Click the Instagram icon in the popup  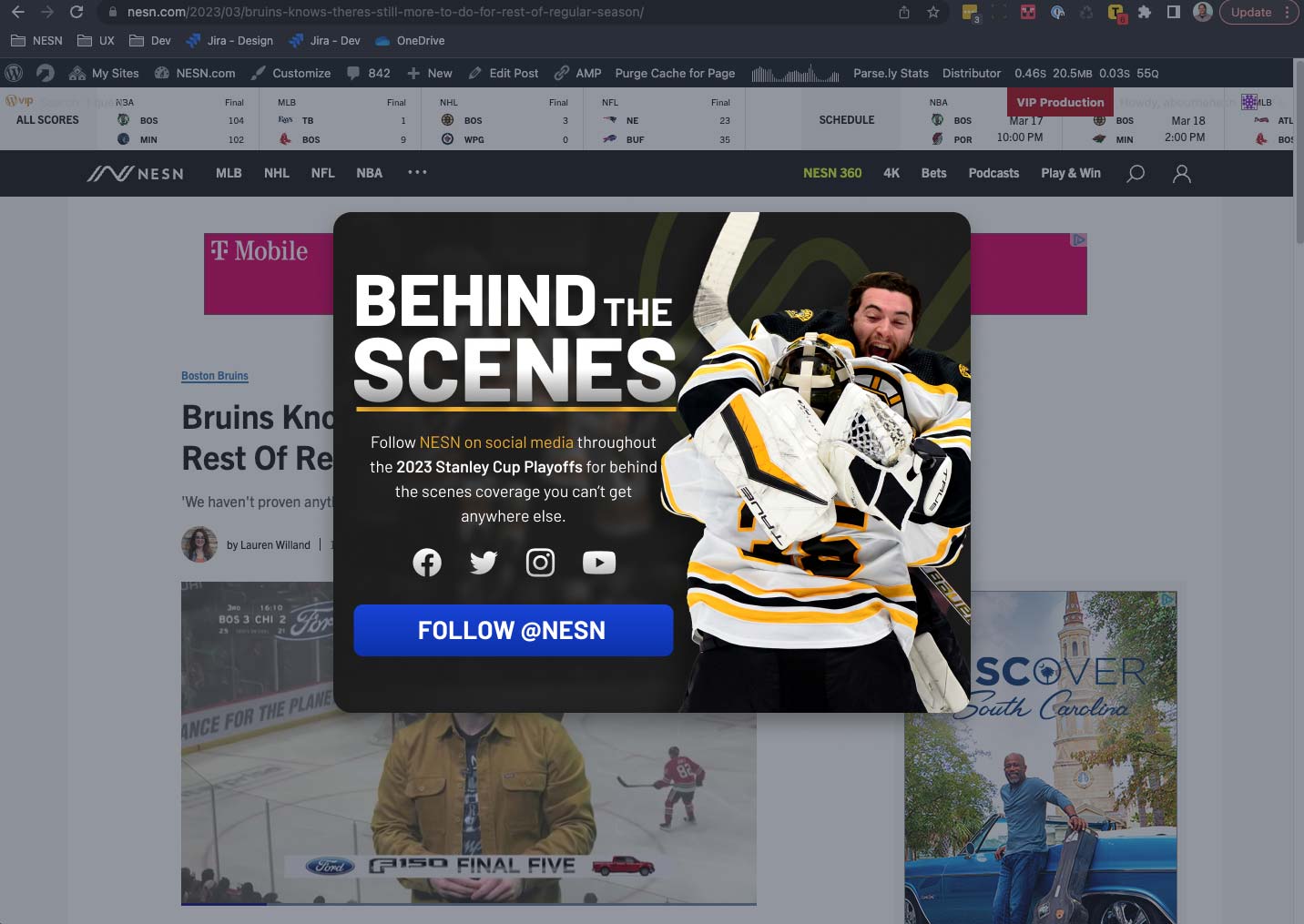tap(540, 563)
